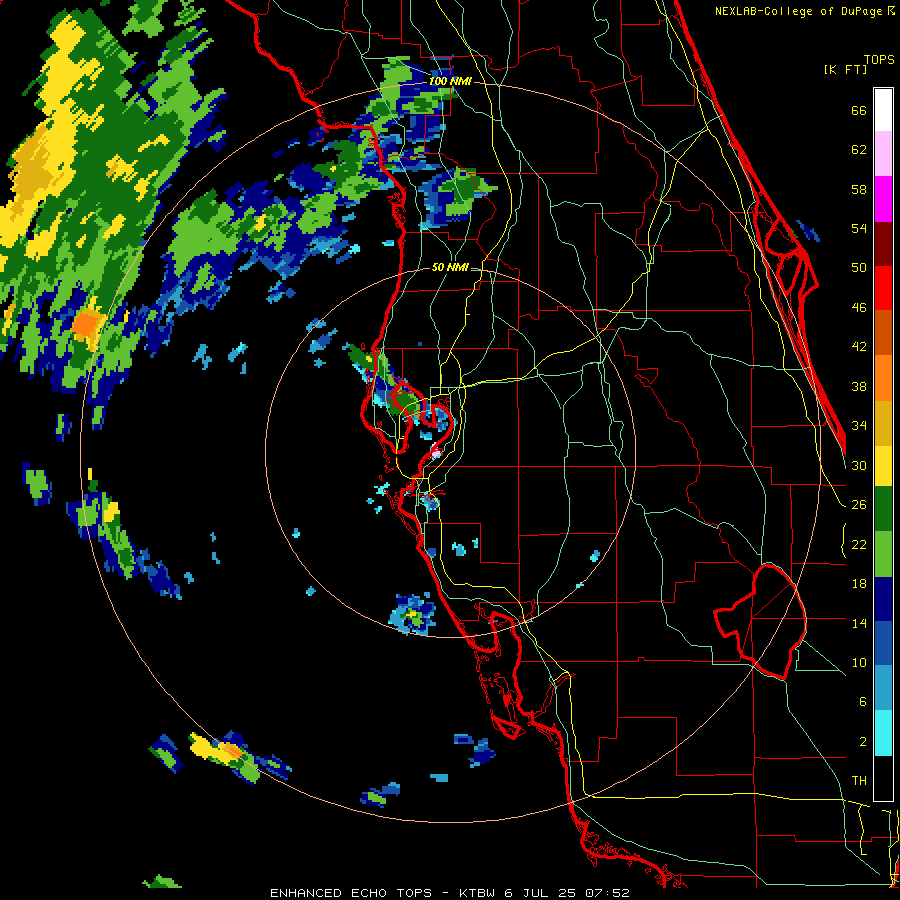900x900 pixels.
Task: Click the '100 NMI' range ring label
Action: [450, 82]
